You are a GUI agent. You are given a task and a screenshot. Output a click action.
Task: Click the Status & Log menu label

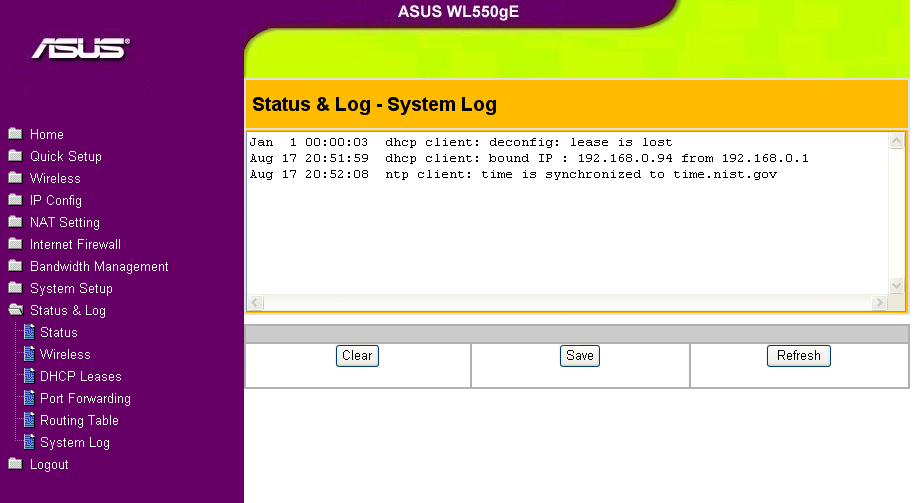pyautogui.click(x=68, y=310)
